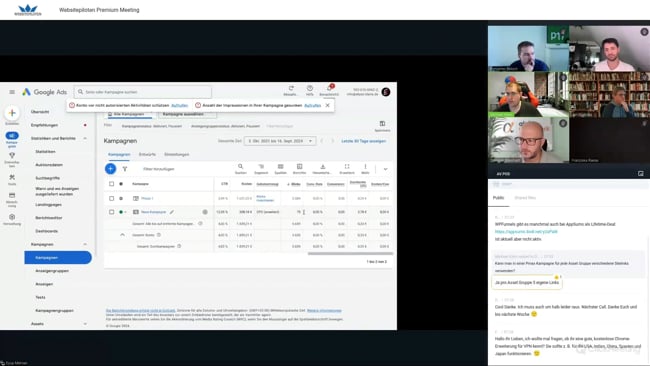Click the paused status dot for Pmax-1
Screen dimensions: 650x366
(x=121, y=199)
